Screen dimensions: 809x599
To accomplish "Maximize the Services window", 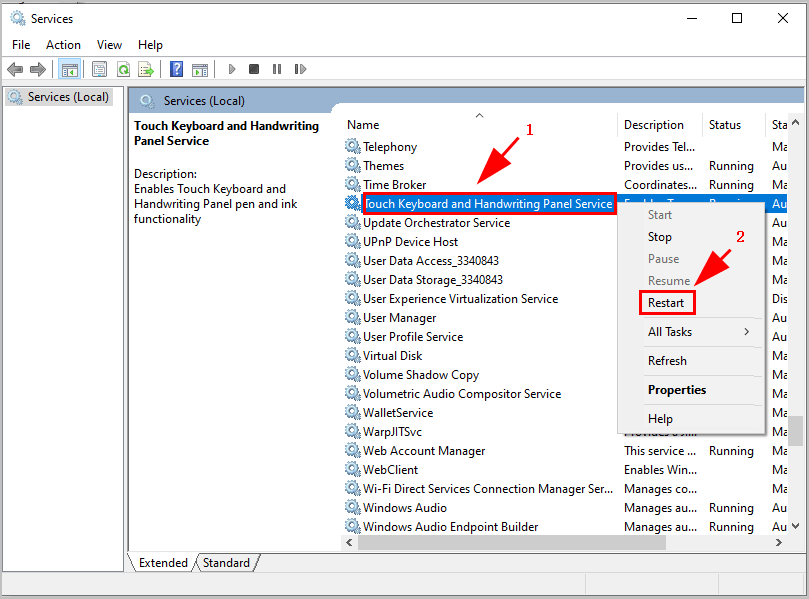I will [x=737, y=19].
